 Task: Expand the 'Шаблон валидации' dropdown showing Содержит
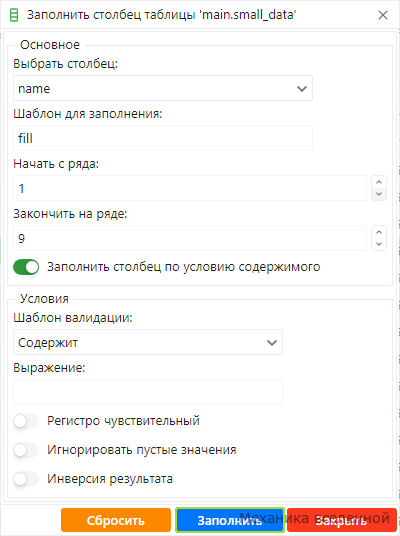[148, 342]
